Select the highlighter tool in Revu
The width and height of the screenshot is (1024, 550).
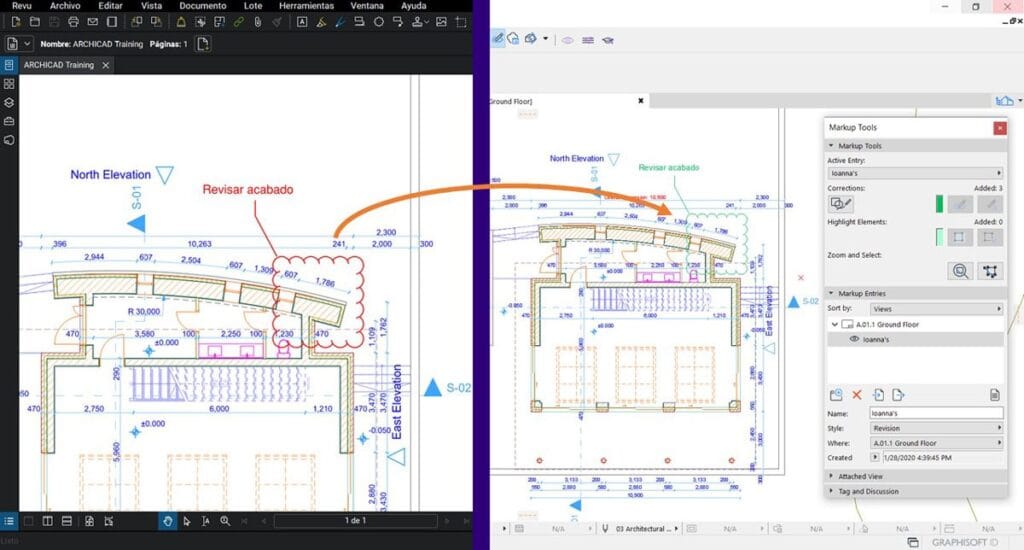321,22
